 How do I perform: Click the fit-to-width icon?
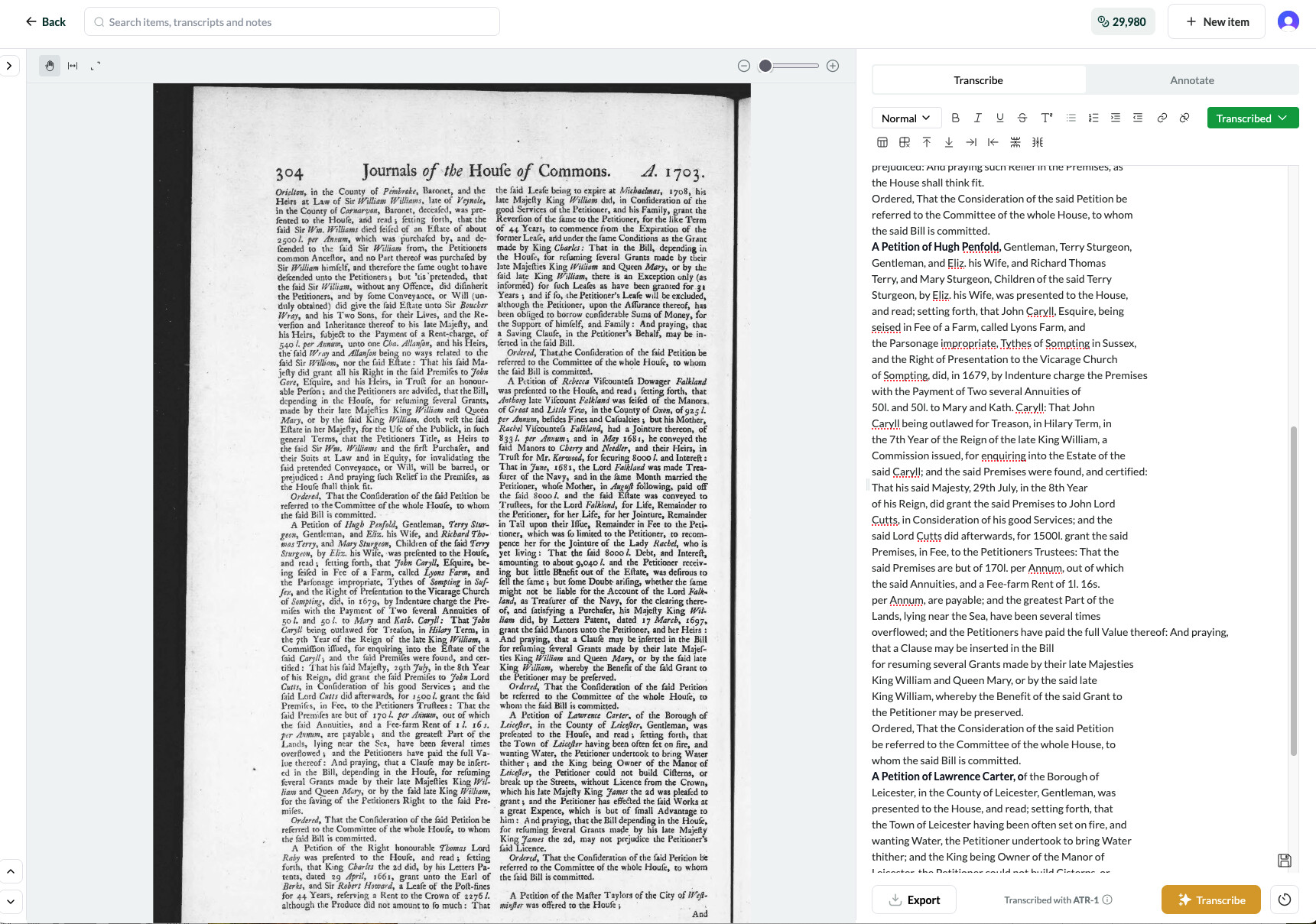tap(73, 66)
